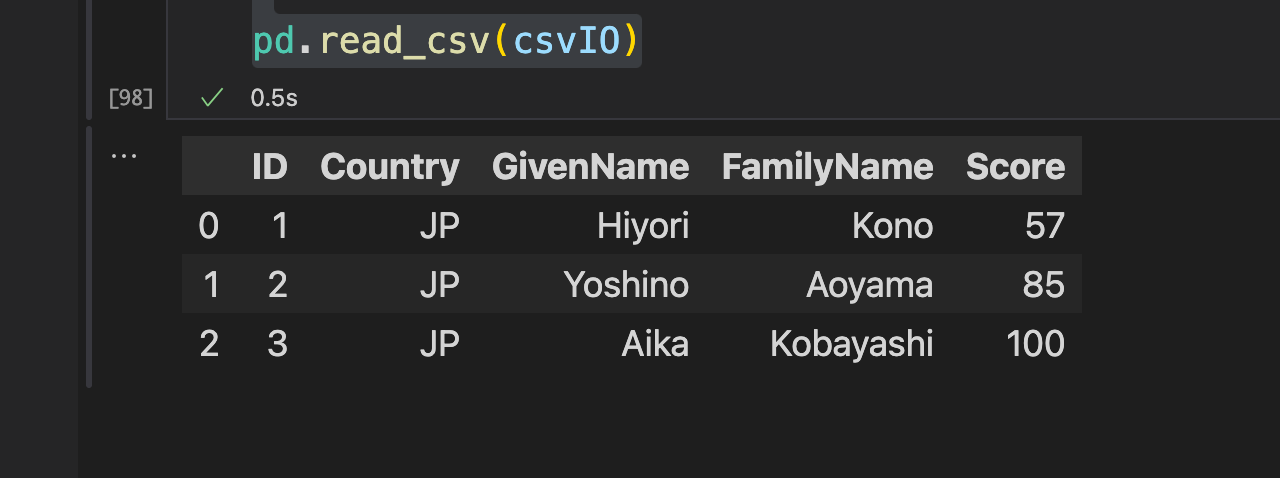This screenshot has height=478, width=1280.
Task: Click the score value 100
Action: [x=1036, y=345]
